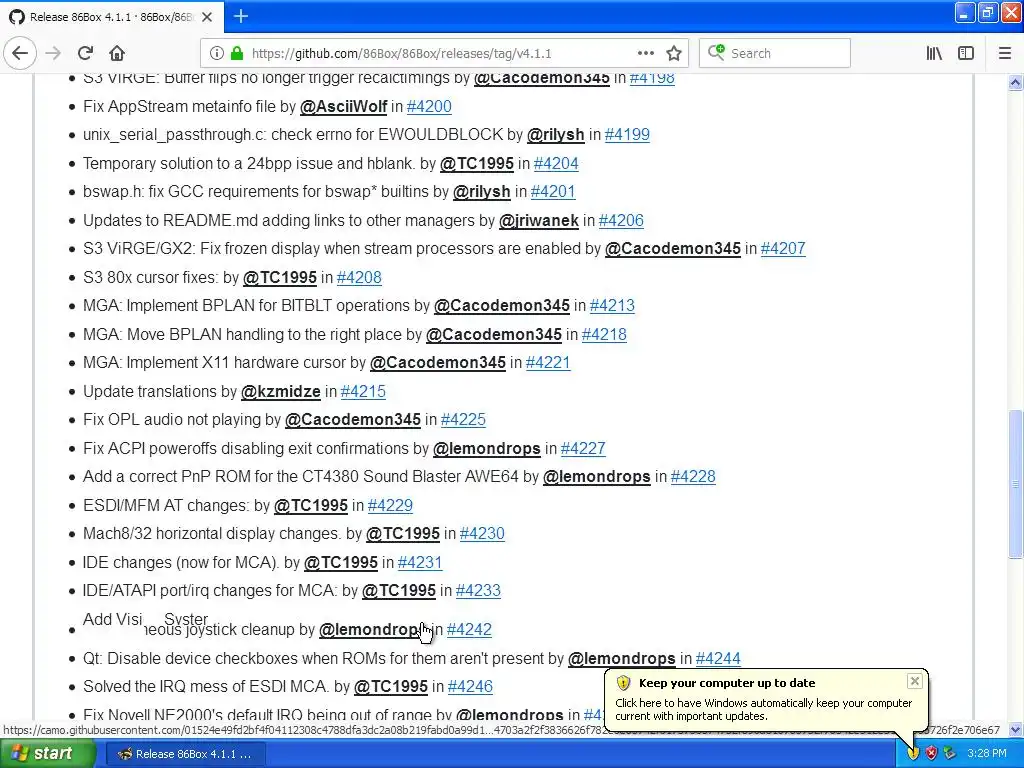Open pull request #4233

[478, 590]
